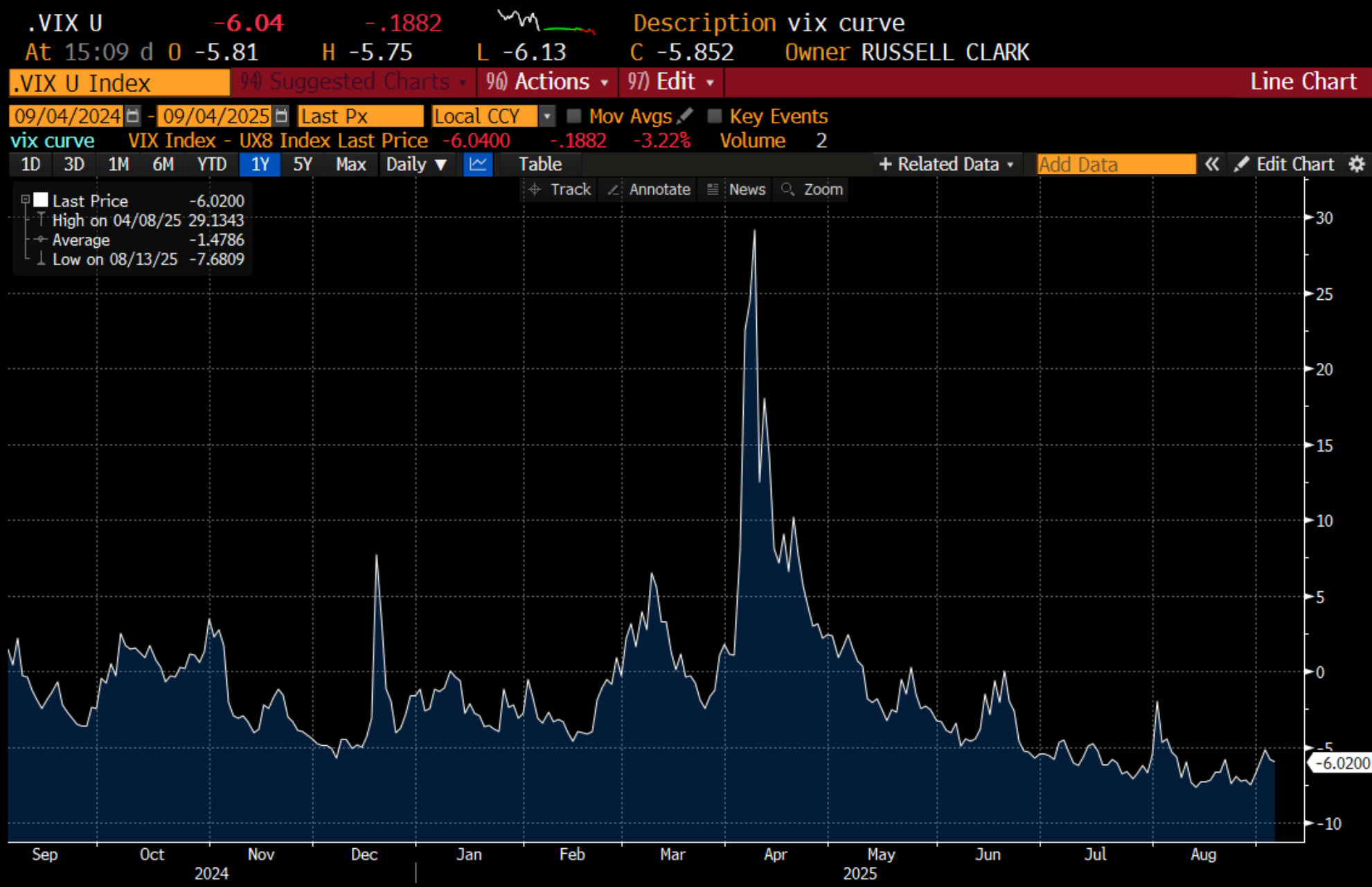Switch to the 6M range tab
The height and width of the screenshot is (887, 1372).
pos(163,164)
